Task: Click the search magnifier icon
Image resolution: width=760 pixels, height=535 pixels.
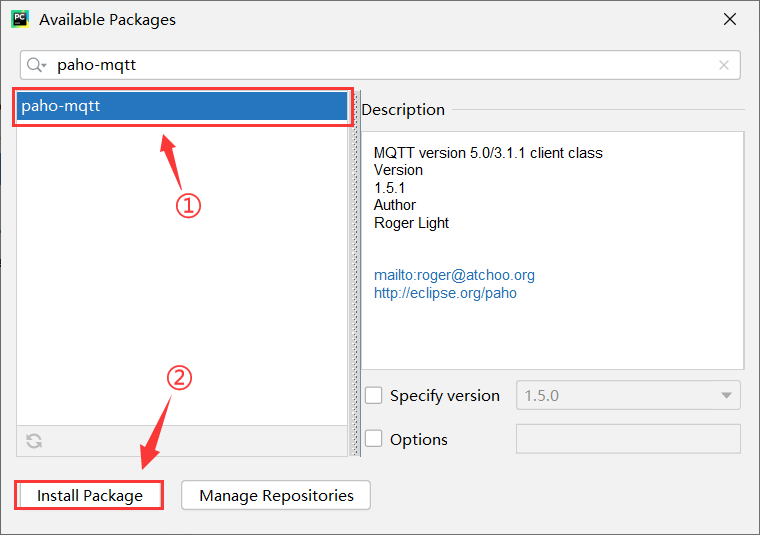Action: click(36, 65)
